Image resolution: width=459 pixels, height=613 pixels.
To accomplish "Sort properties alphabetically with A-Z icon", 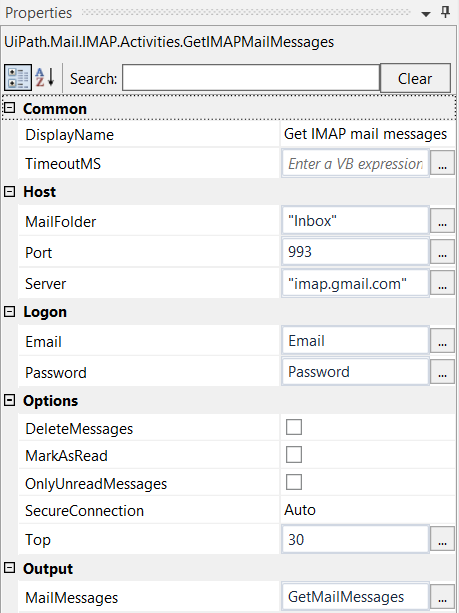I will pos(45,78).
